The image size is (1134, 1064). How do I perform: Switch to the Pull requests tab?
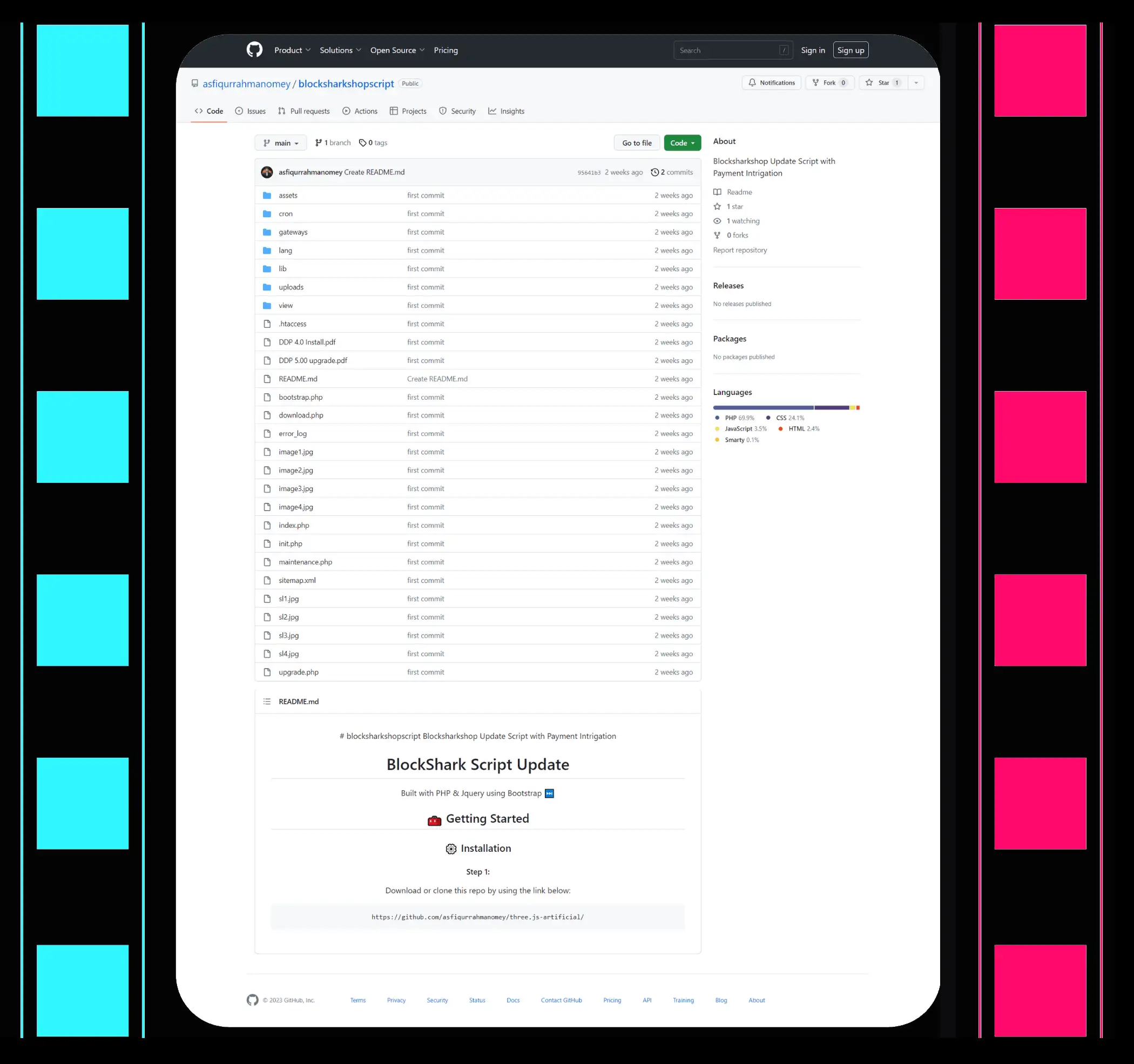pos(303,111)
